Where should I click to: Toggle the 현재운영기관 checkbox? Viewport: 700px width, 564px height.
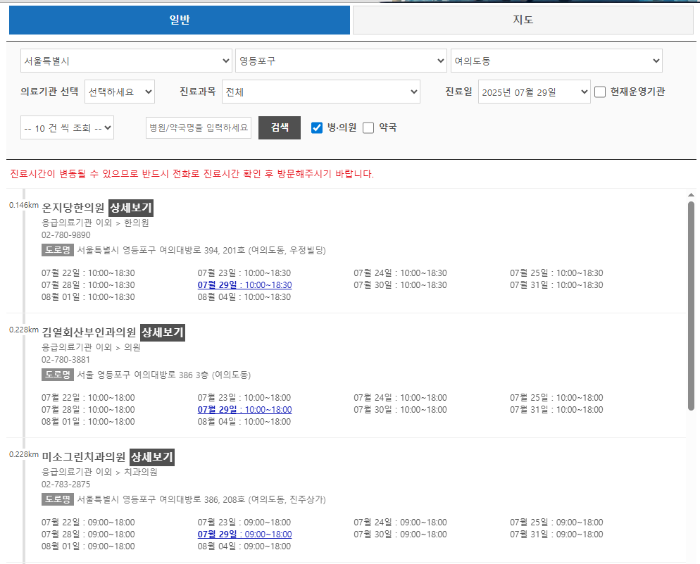point(600,92)
